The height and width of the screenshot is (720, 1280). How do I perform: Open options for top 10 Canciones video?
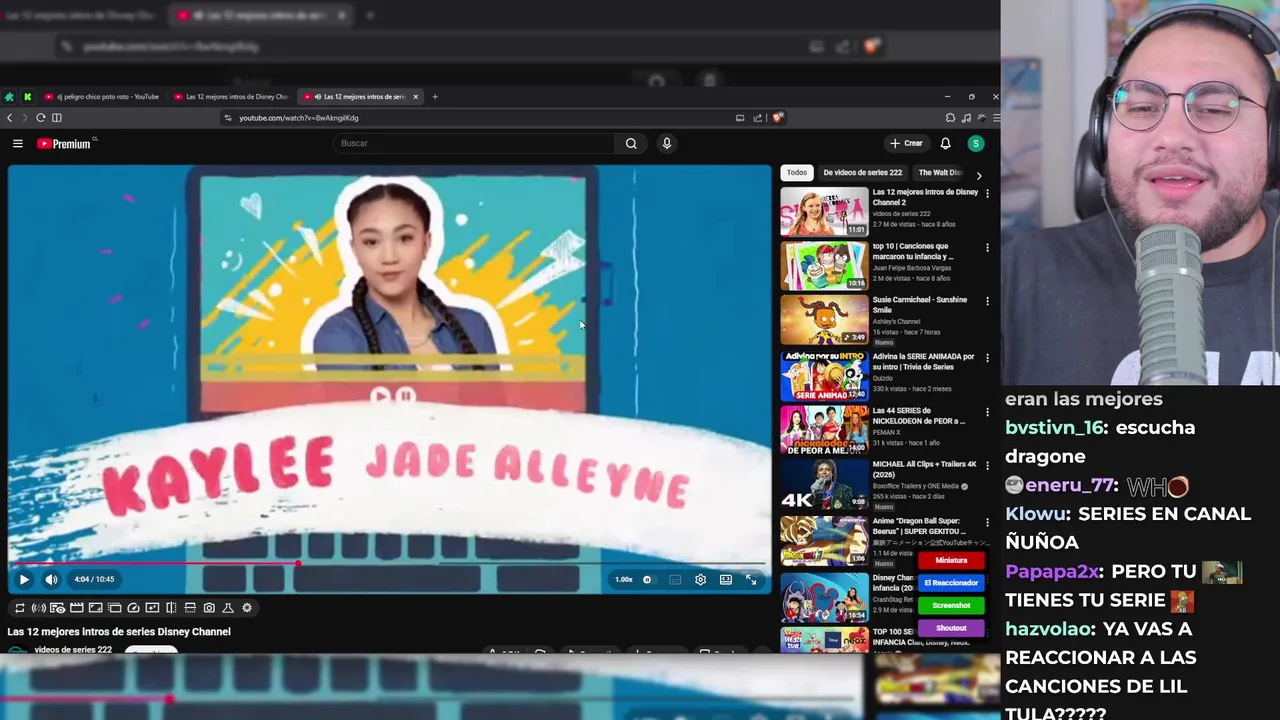987,248
